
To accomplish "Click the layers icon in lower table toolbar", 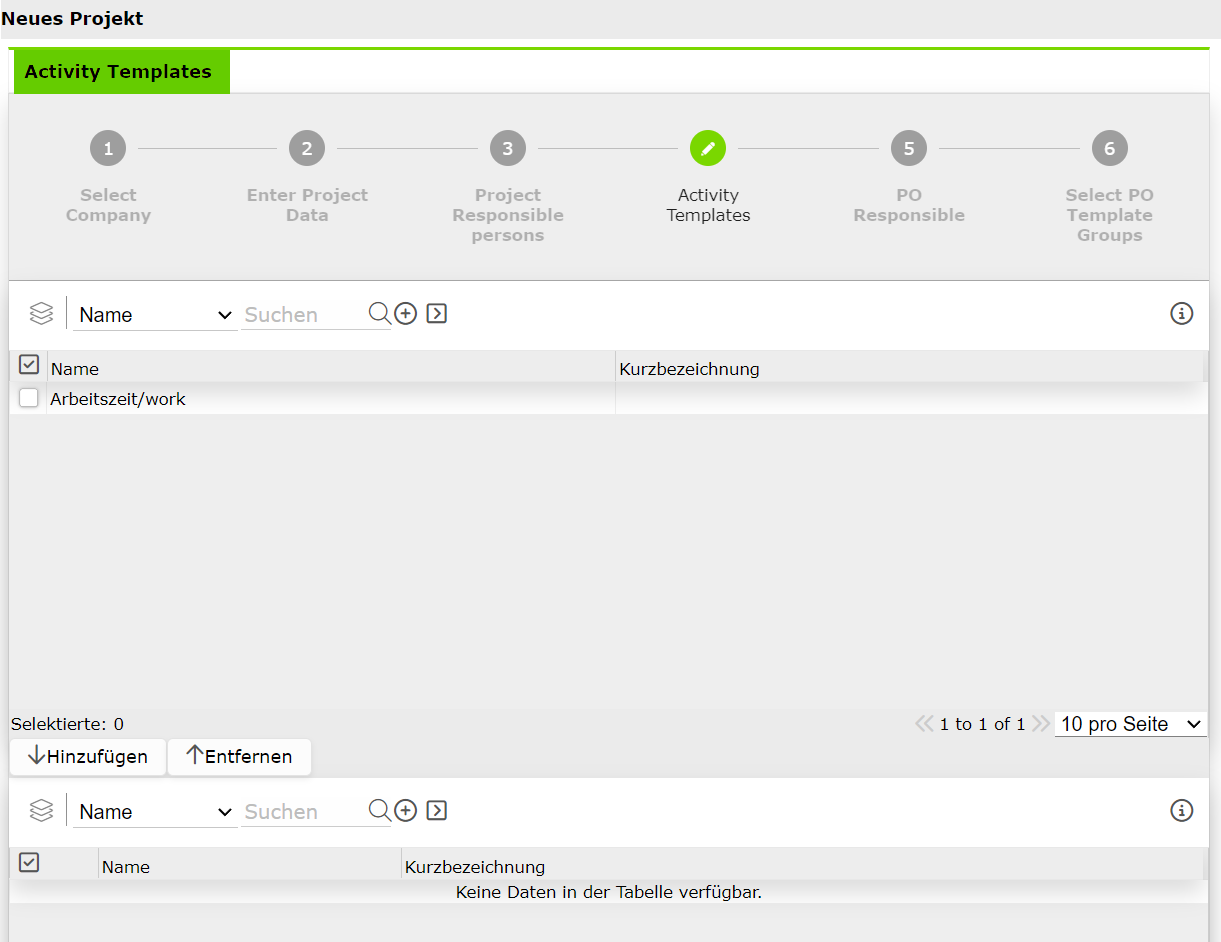I will pos(41,811).
